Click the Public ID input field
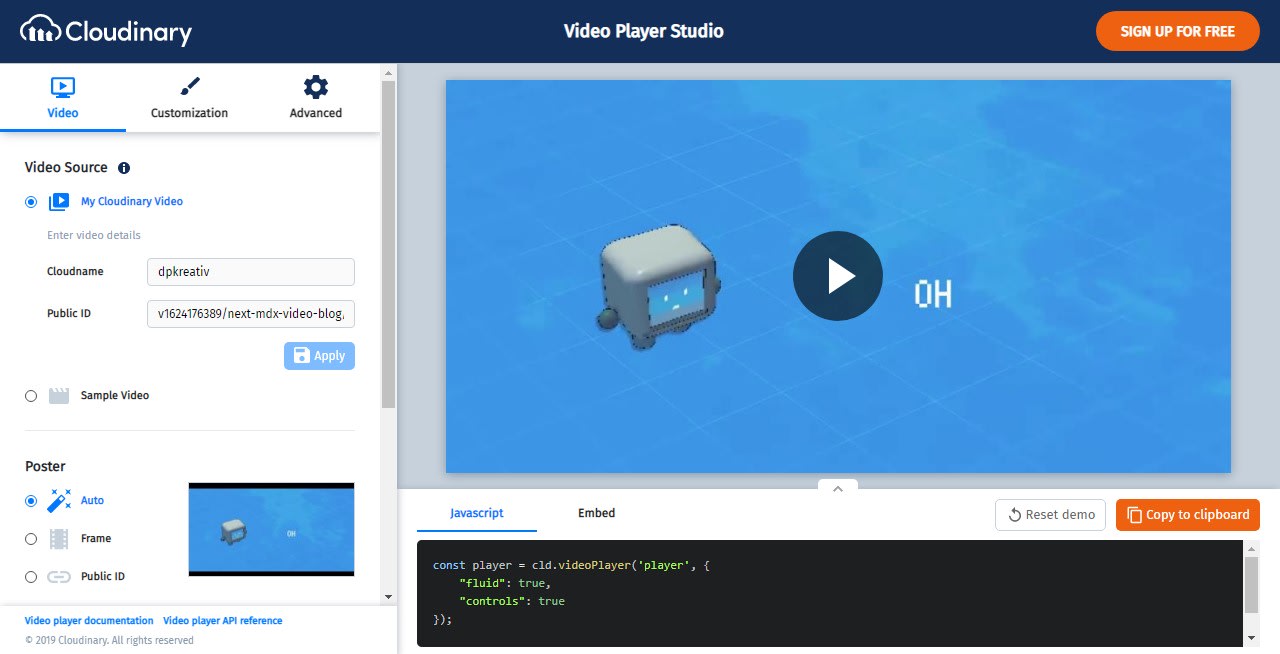Screen dimensions: 1280x654 (x=250, y=314)
